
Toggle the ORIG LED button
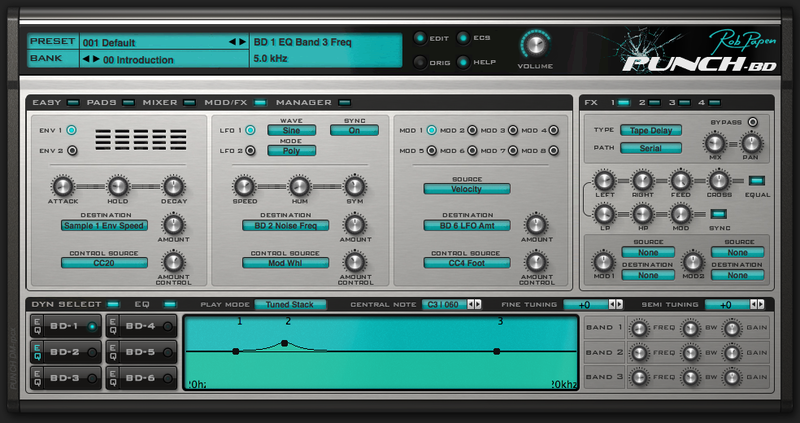(x=420, y=62)
